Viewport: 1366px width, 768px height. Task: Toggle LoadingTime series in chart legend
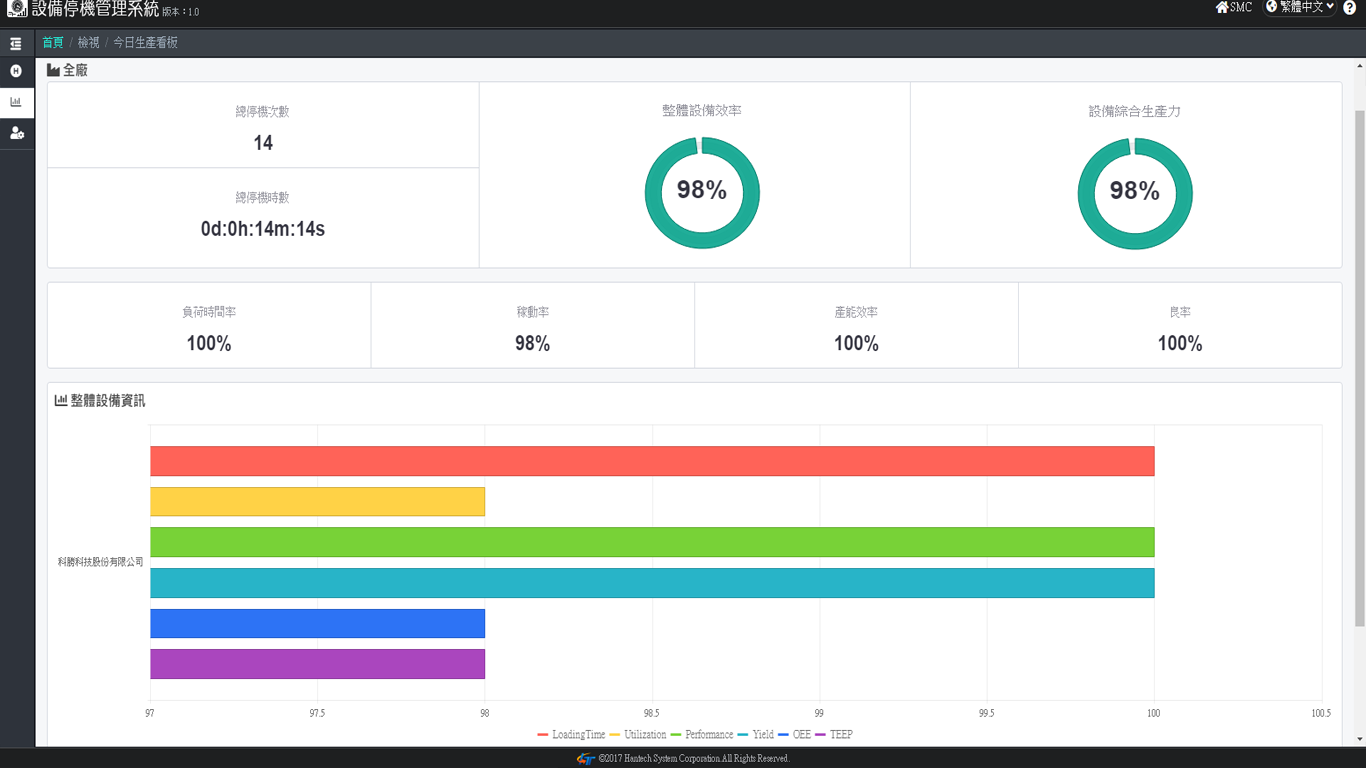pyautogui.click(x=571, y=735)
